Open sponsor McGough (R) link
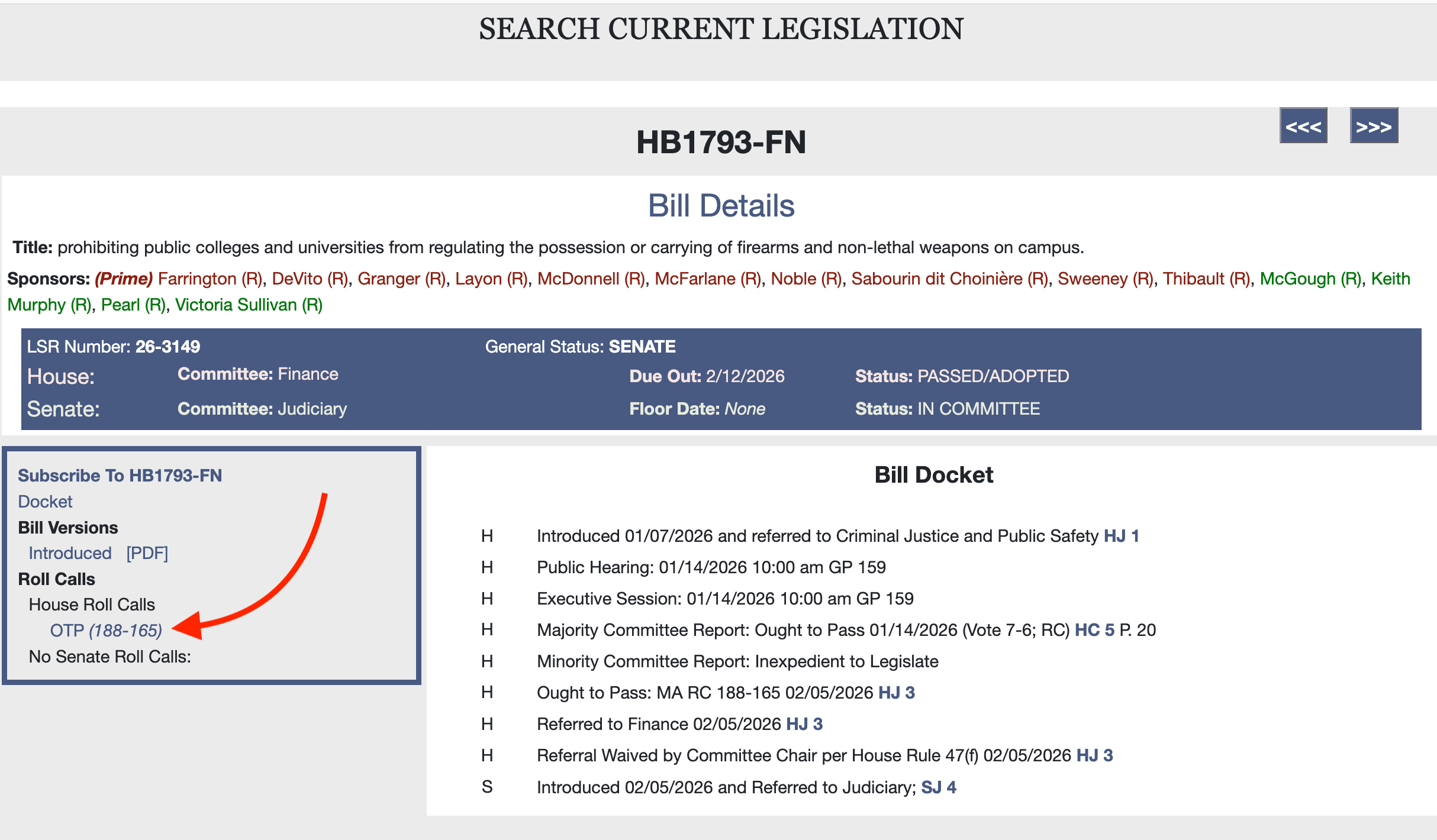This screenshot has height=840, width=1437. pyautogui.click(x=1310, y=279)
